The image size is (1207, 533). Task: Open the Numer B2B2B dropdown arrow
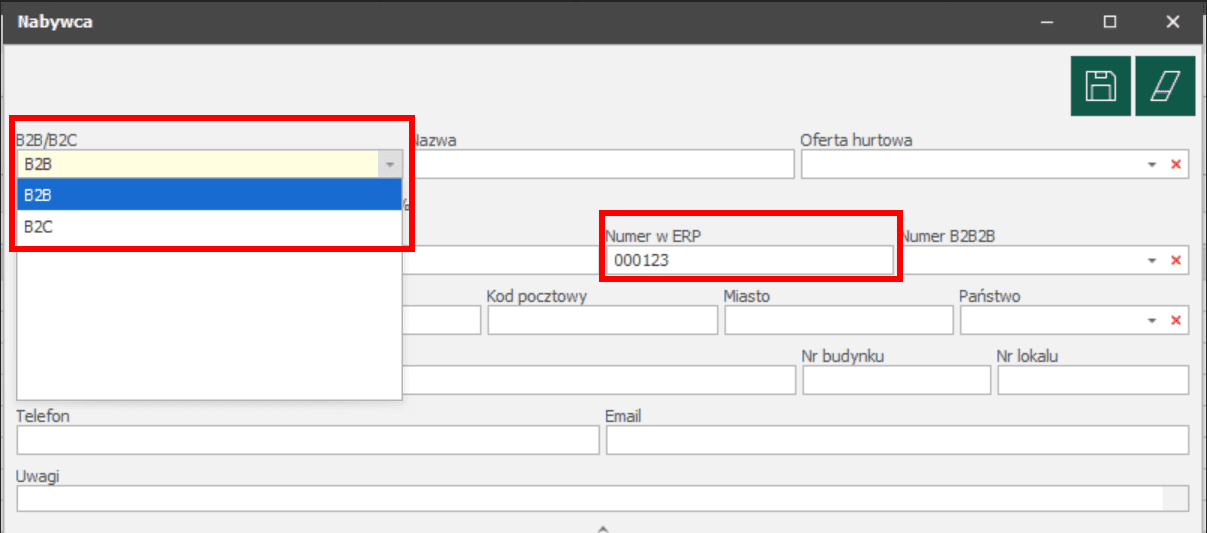point(1152,261)
